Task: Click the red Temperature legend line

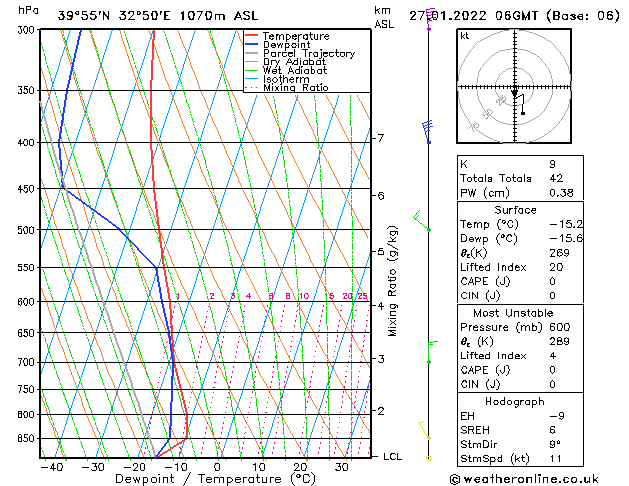Action: tap(252, 36)
